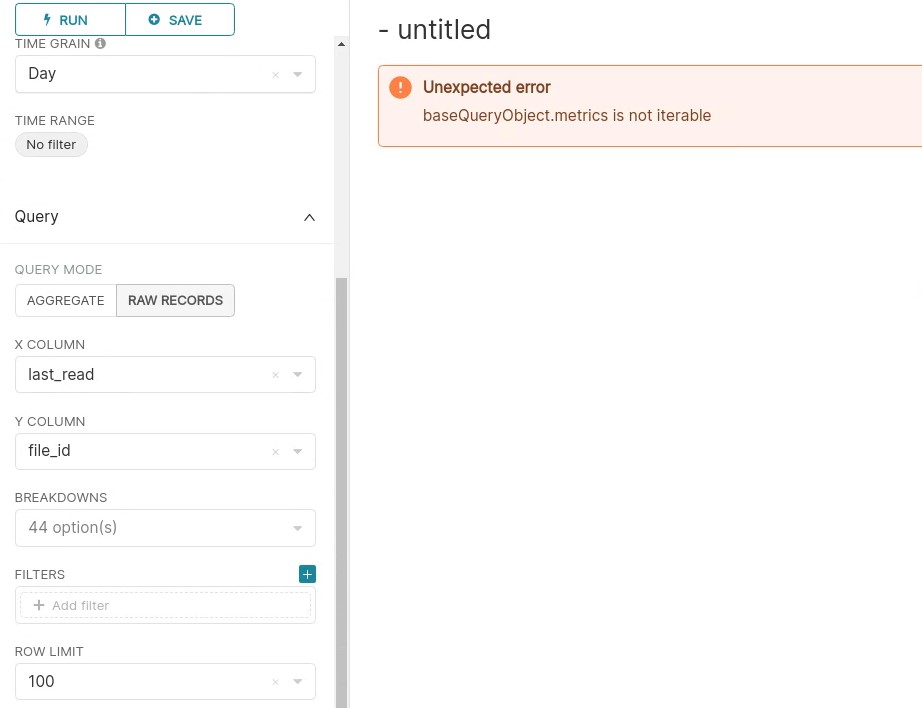
Task: Clear the last_read X column selection
Action: (x=276, y=374)
